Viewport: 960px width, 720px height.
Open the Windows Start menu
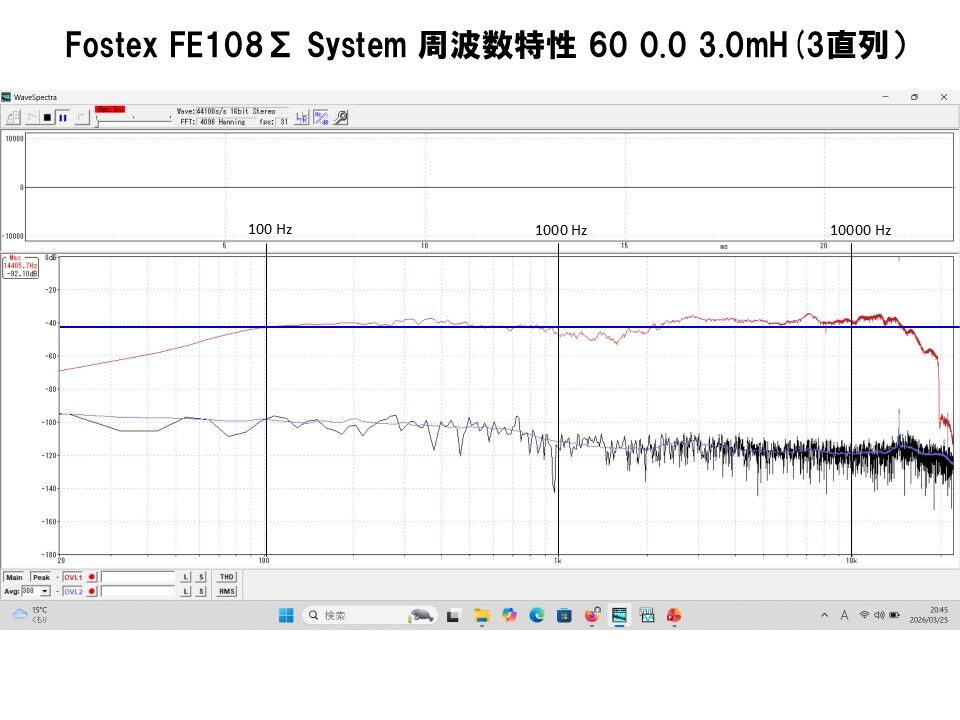click(x=286, y=615)
